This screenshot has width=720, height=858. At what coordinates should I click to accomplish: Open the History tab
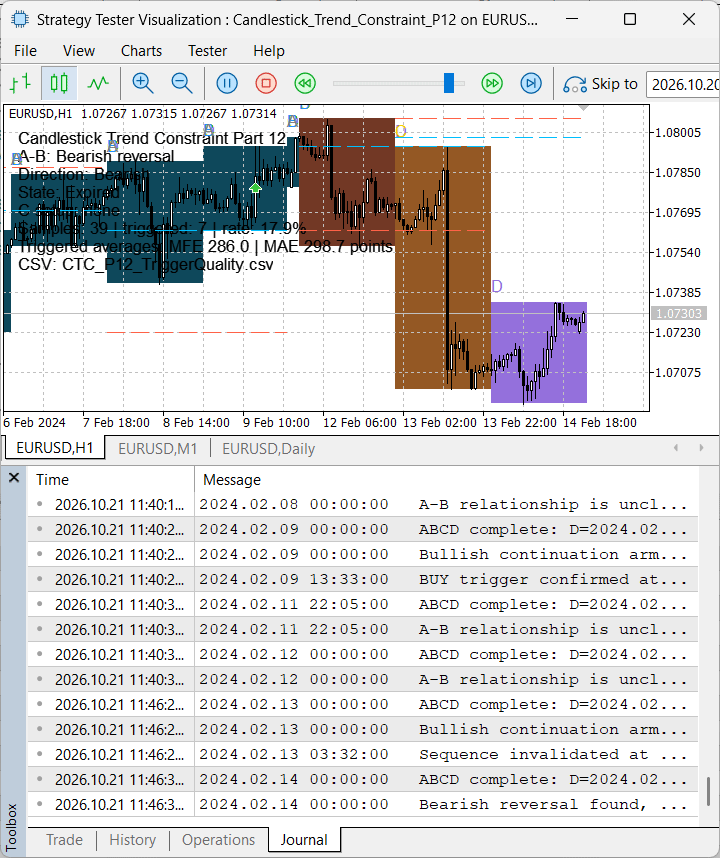(132, 839)
